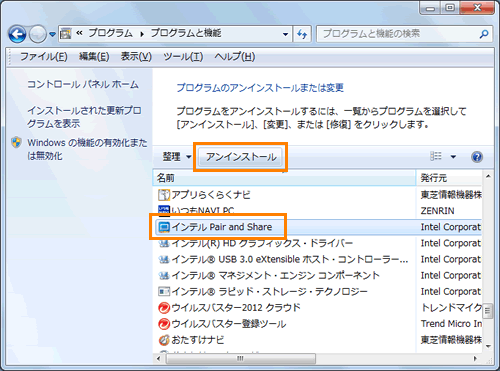The image size is (500, 371).
Task: Click the control panel icon in address bar
Action: [66, 34]
